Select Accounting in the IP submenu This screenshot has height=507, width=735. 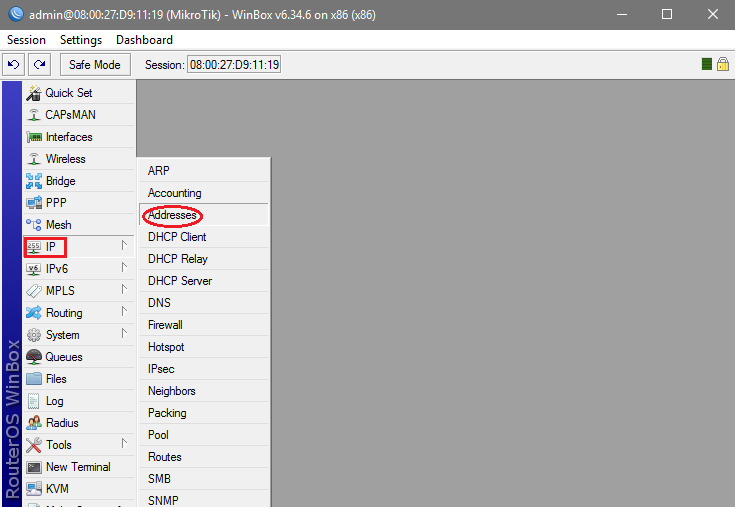204,193
